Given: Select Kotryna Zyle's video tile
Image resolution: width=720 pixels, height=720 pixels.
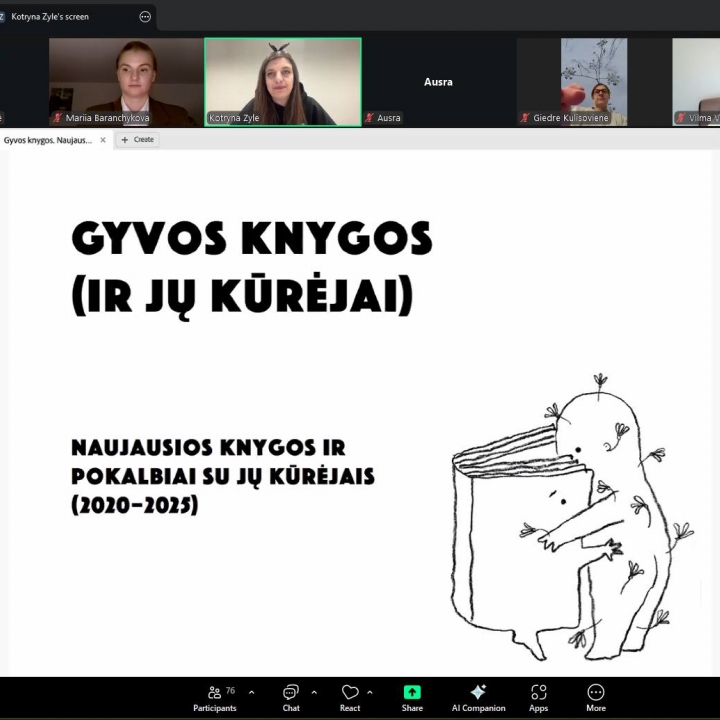Looking at the screenshot, I should [282, 82].
